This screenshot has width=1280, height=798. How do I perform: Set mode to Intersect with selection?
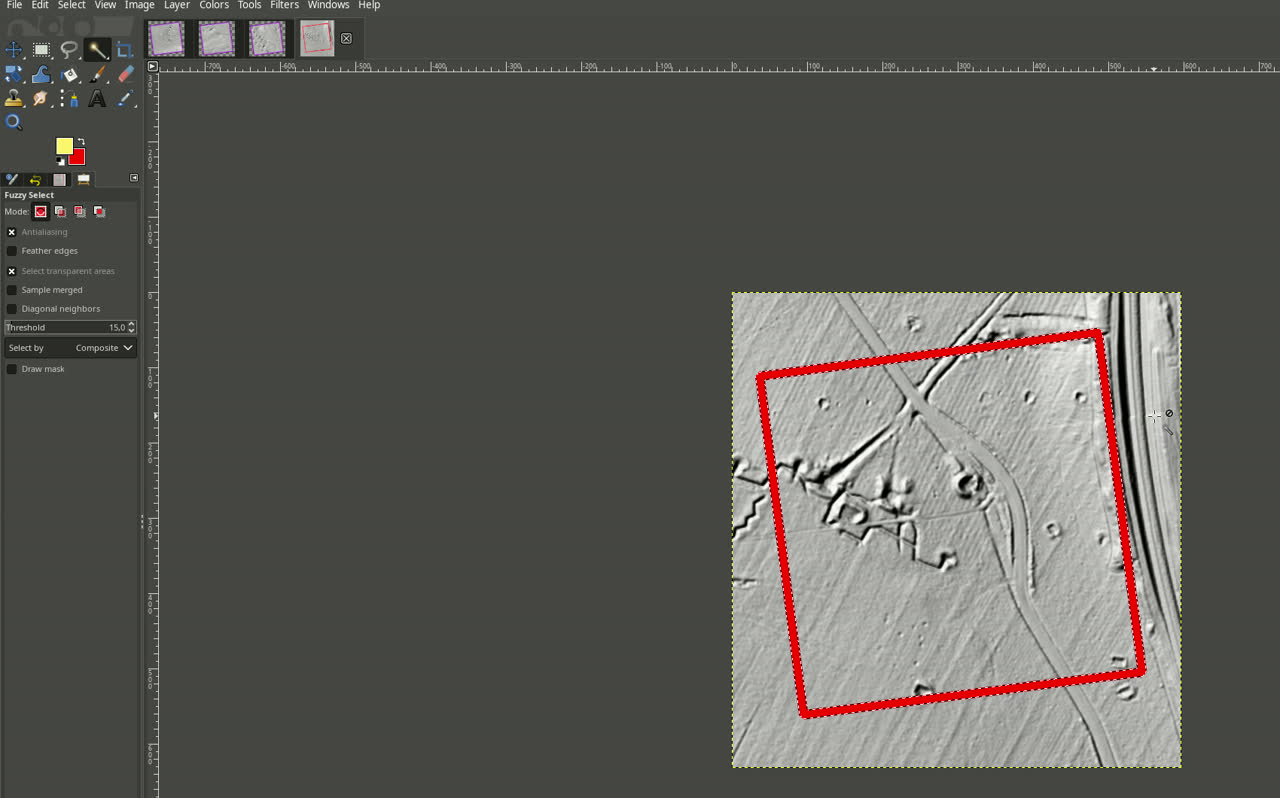[x=99, y=211]
